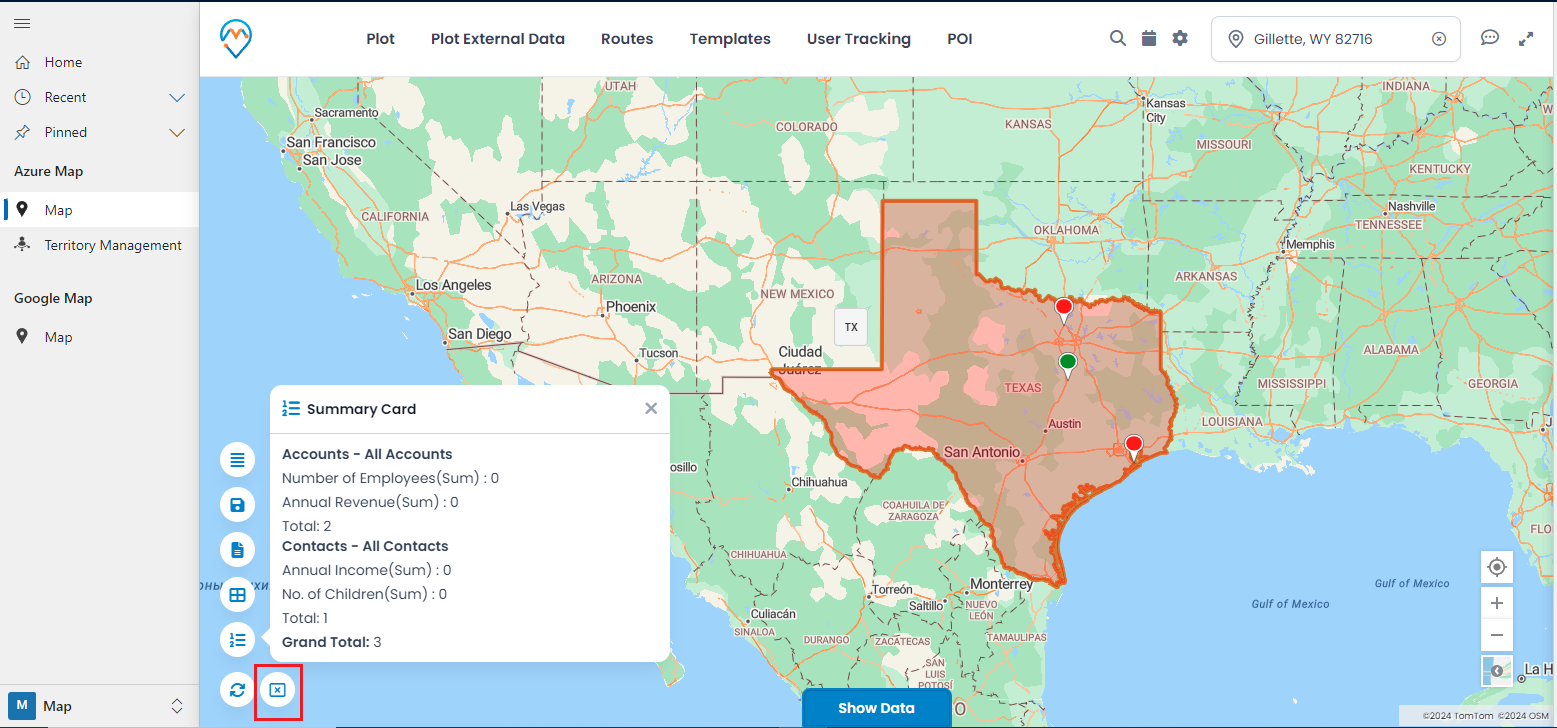Click the document file round button

point(238,550)
